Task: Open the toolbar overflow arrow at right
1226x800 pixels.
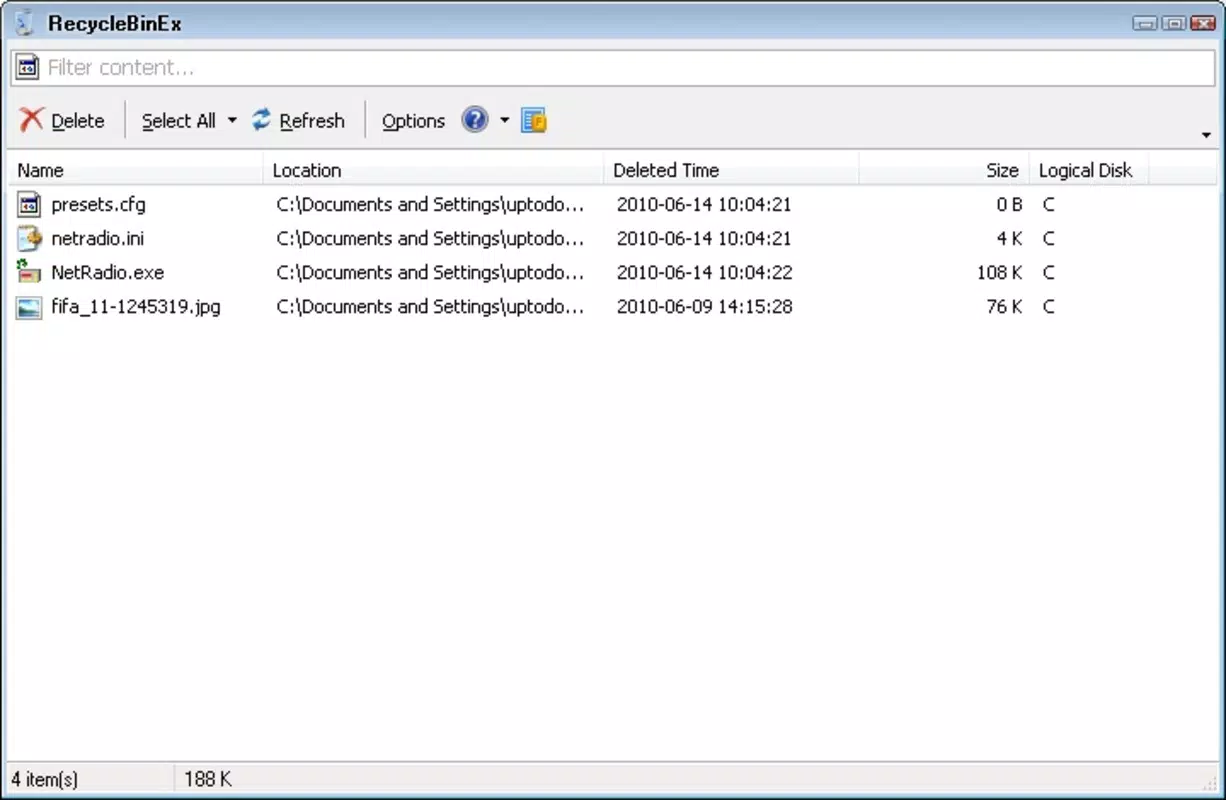Action: click(x=1206, y=135)
